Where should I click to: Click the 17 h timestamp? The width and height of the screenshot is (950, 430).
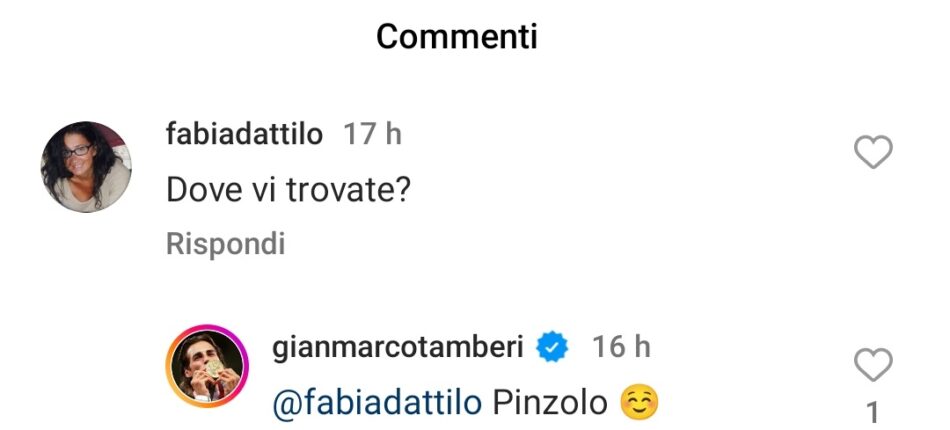(x=372, y=134)
